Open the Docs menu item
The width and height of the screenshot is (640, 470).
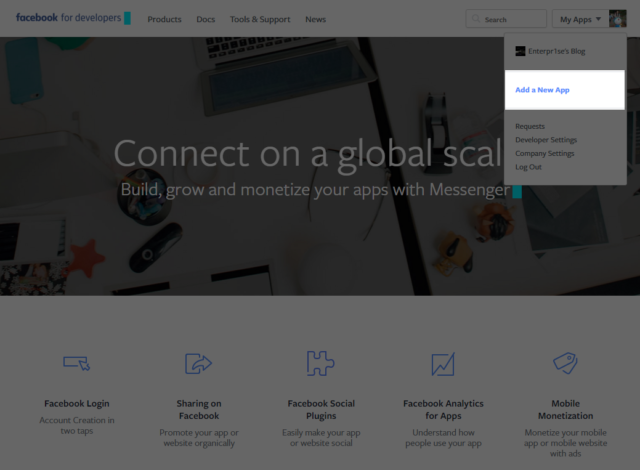tap(206, 19)
